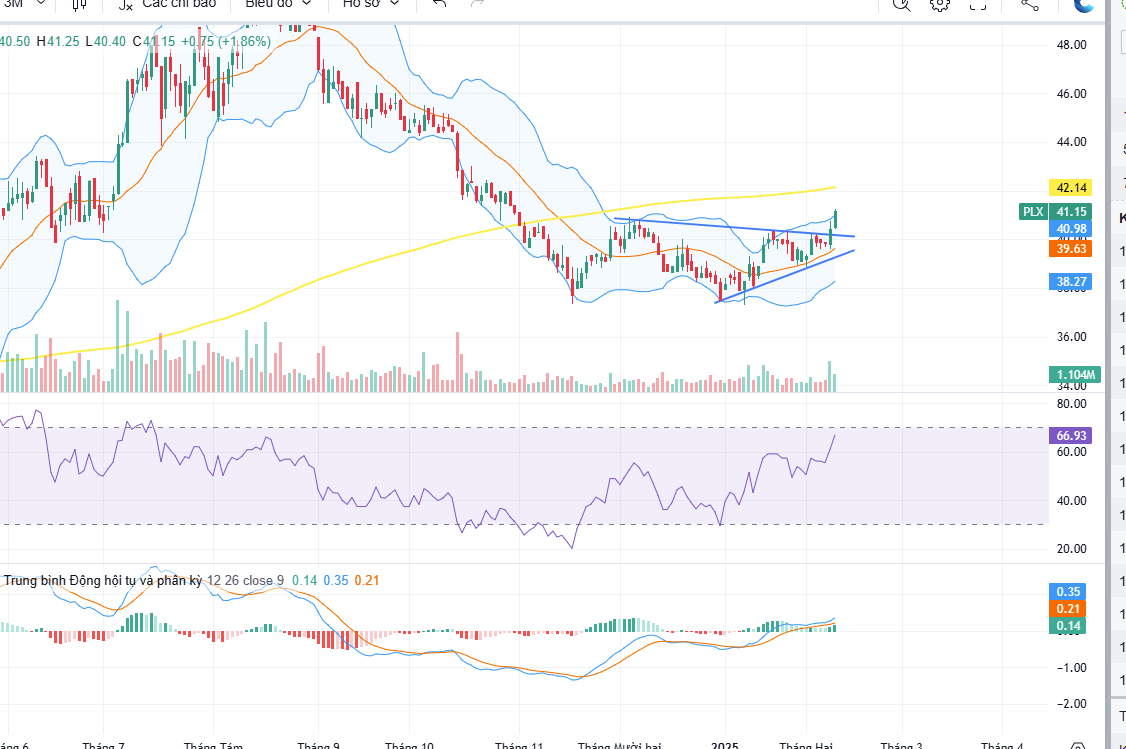Click the −1.00 MACD axis label
Image resolution: width=1126 pixels, height=749 pixels.
[x=1071, y=668]
